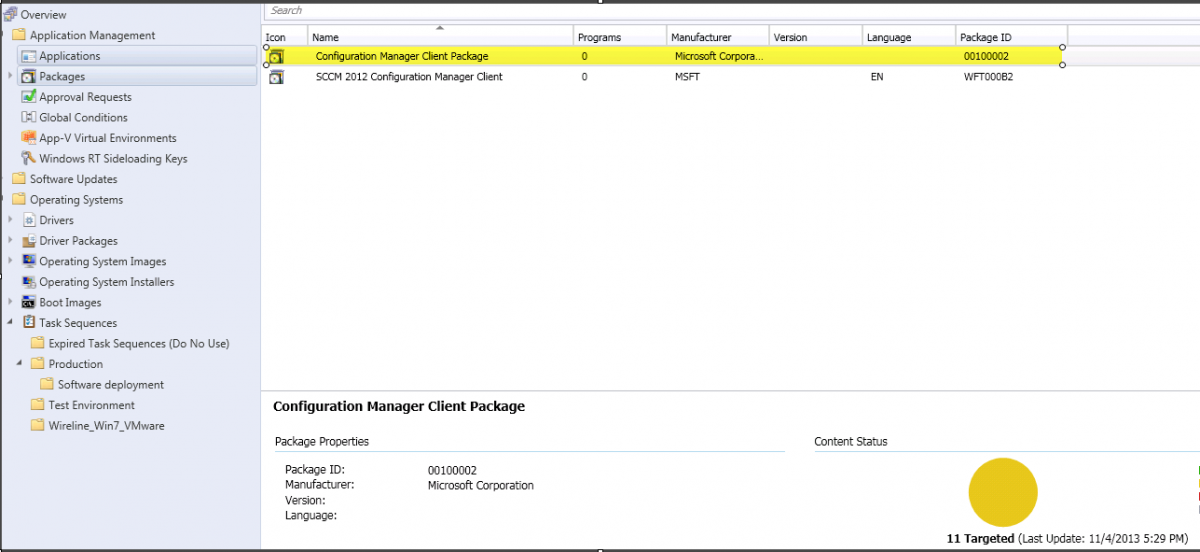Open Operating System Installers node
This screenshot has width=1200, height=552.
106,282
